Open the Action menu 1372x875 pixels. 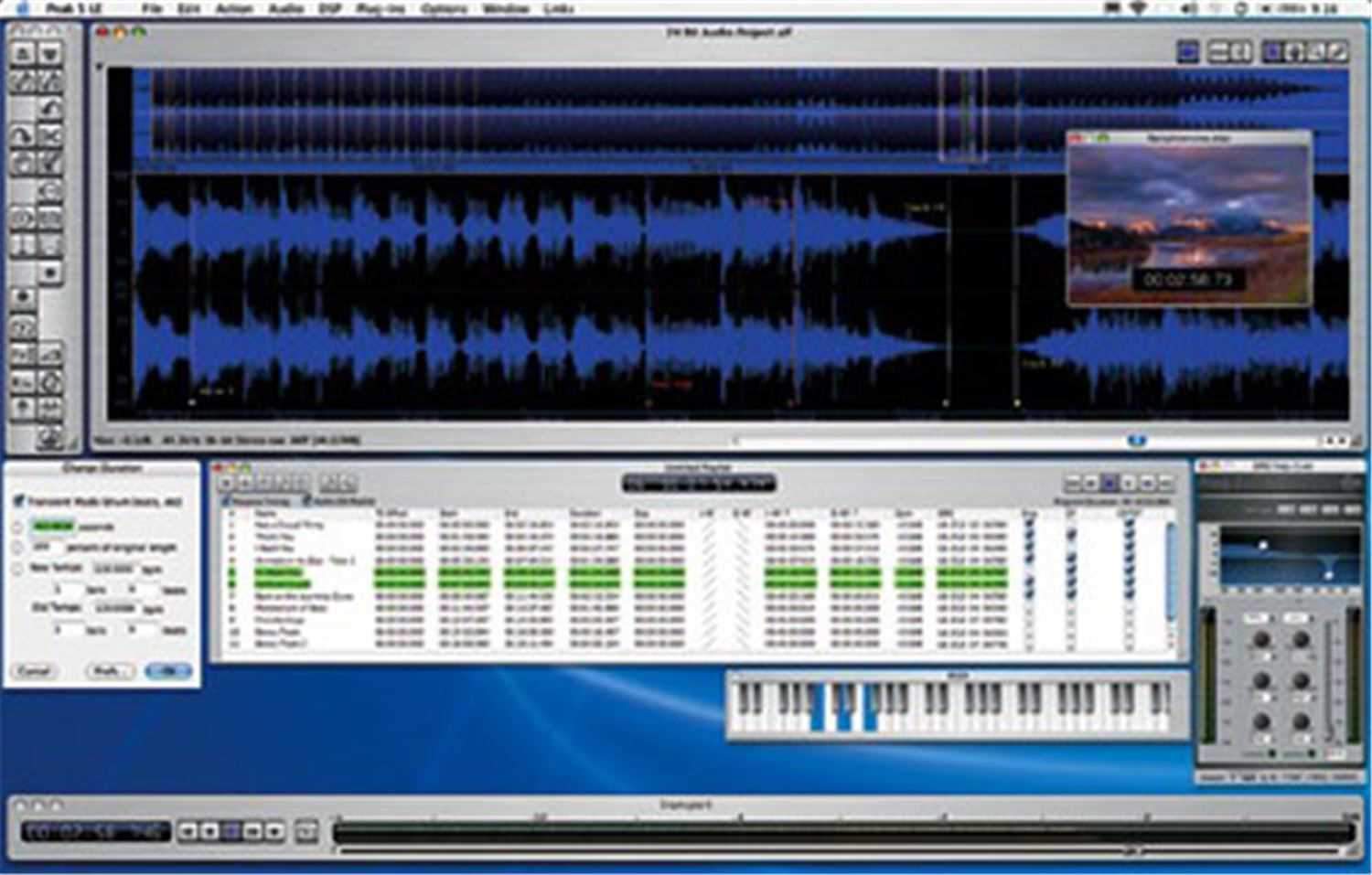coord(234,8)
